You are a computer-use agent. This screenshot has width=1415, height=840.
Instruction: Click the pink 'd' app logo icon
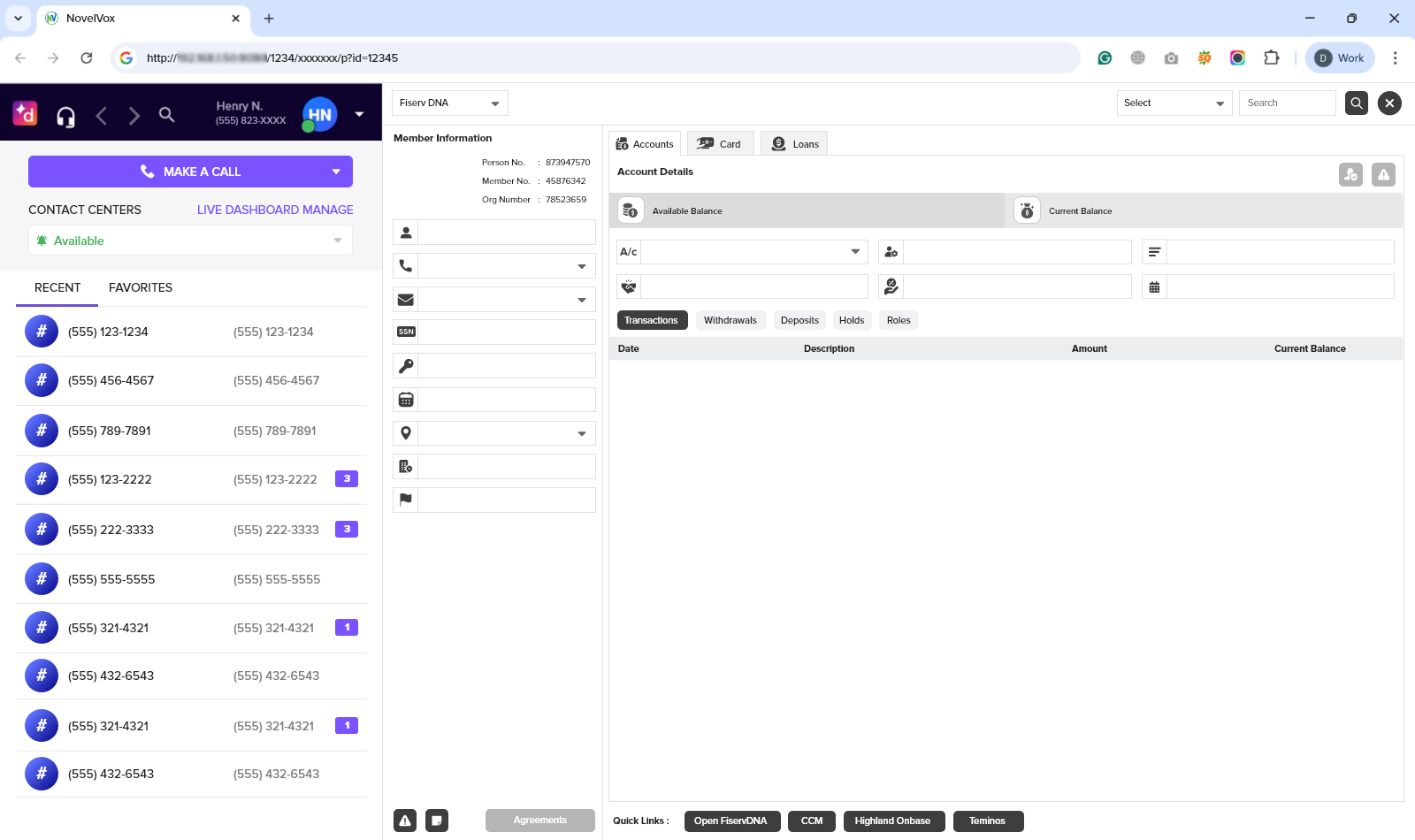tap(25, 113)
